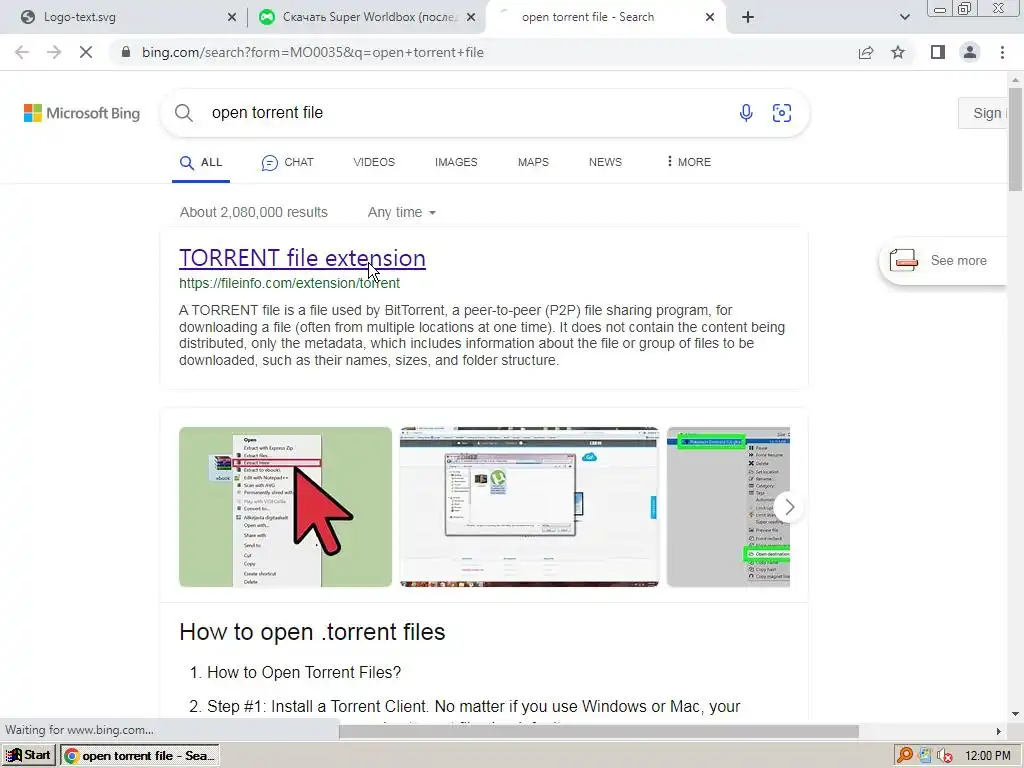Advance image carousel with right arrow
The image size is (1024, 768).
tap(789, 507)
